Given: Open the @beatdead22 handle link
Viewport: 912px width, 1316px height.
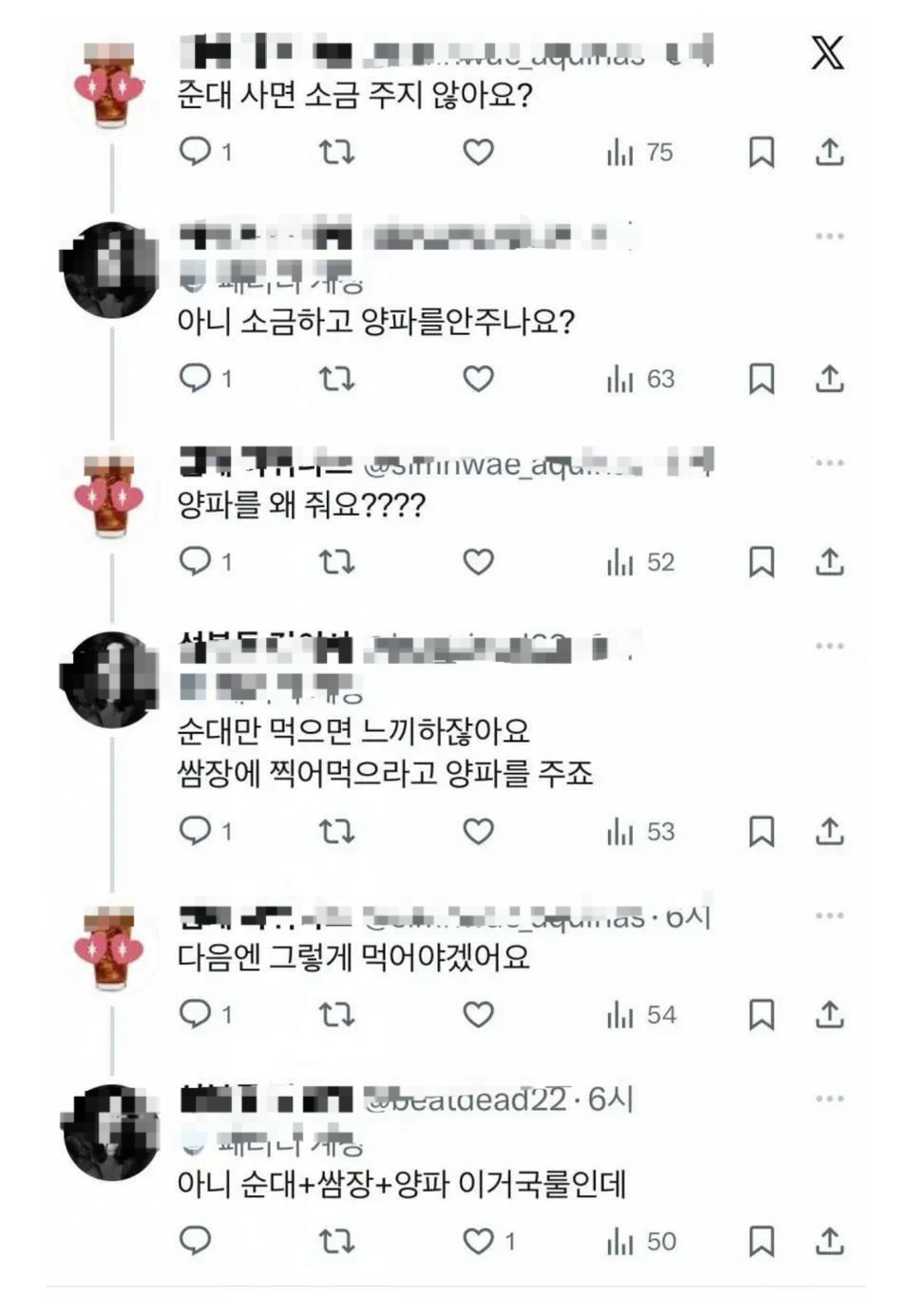Looking at the screenshot, I should coord(467,1100).
